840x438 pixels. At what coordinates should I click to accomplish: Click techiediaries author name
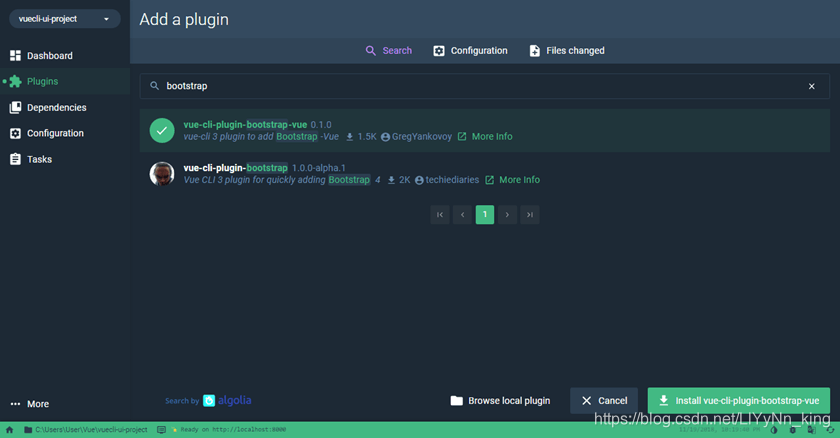[x=452, y=180]
